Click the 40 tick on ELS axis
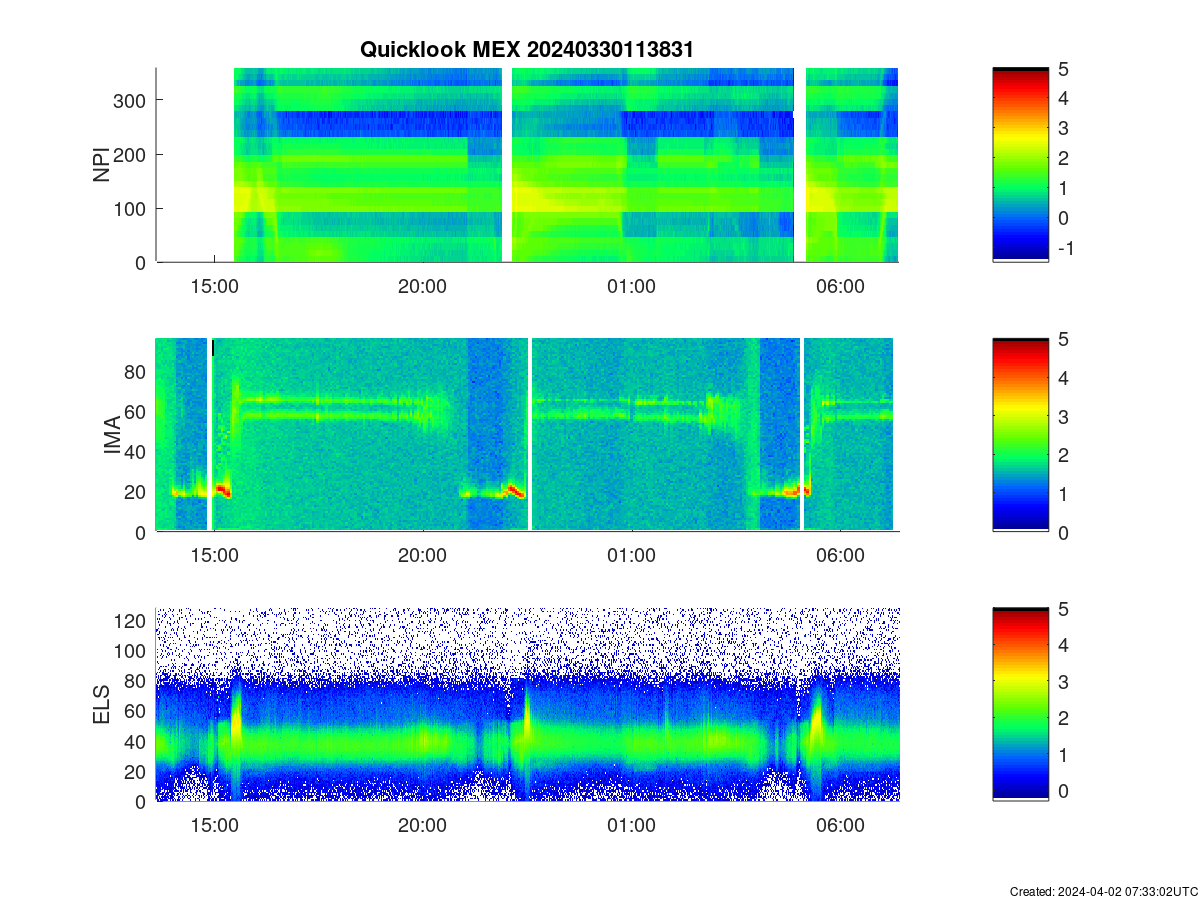Screen dimensions: 1200x900 point(136,741)
